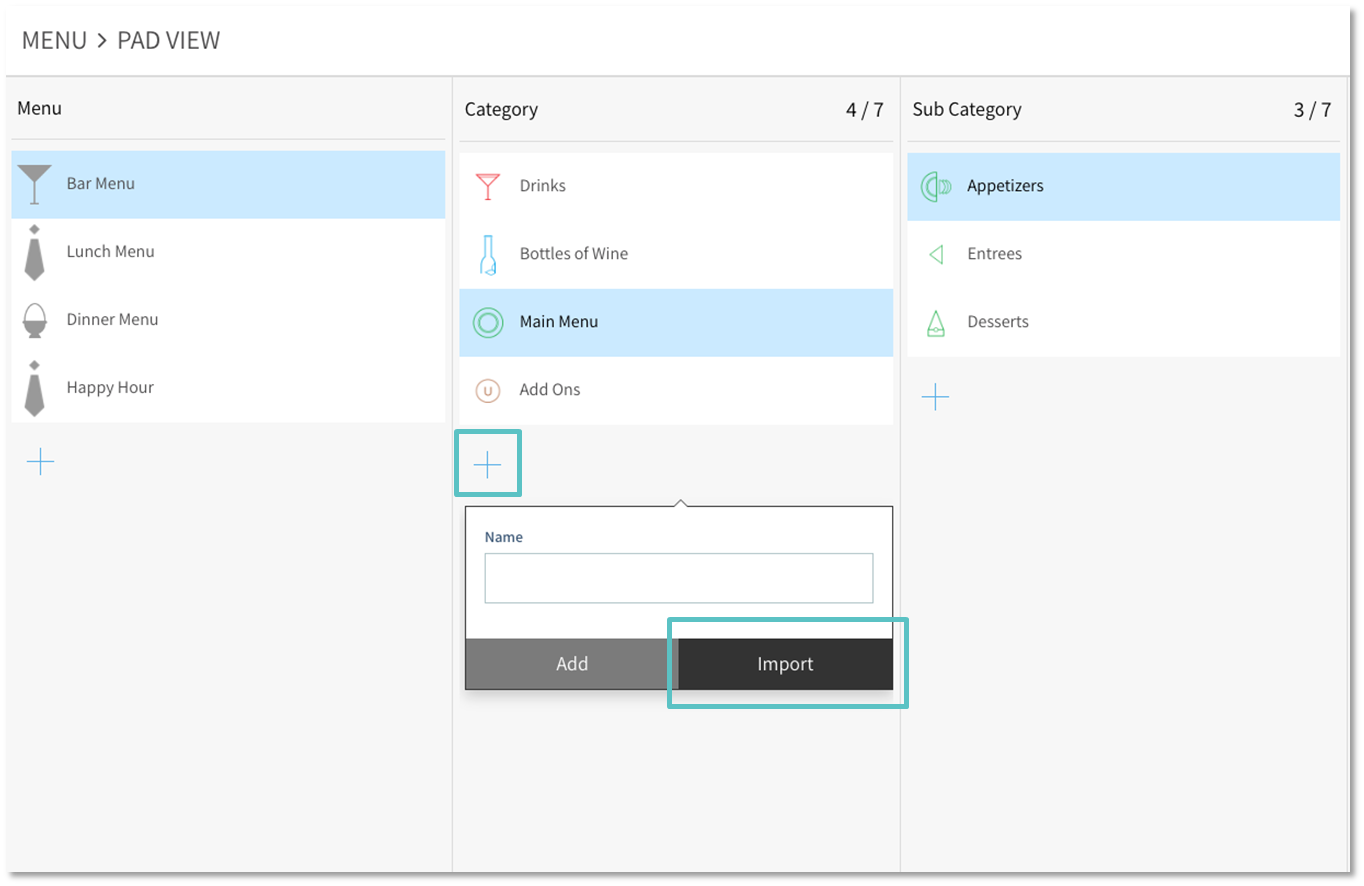Viewport: 1364px width, 886px height.
Task: Click the red martini icon beside Drinks
Action: 487,185
